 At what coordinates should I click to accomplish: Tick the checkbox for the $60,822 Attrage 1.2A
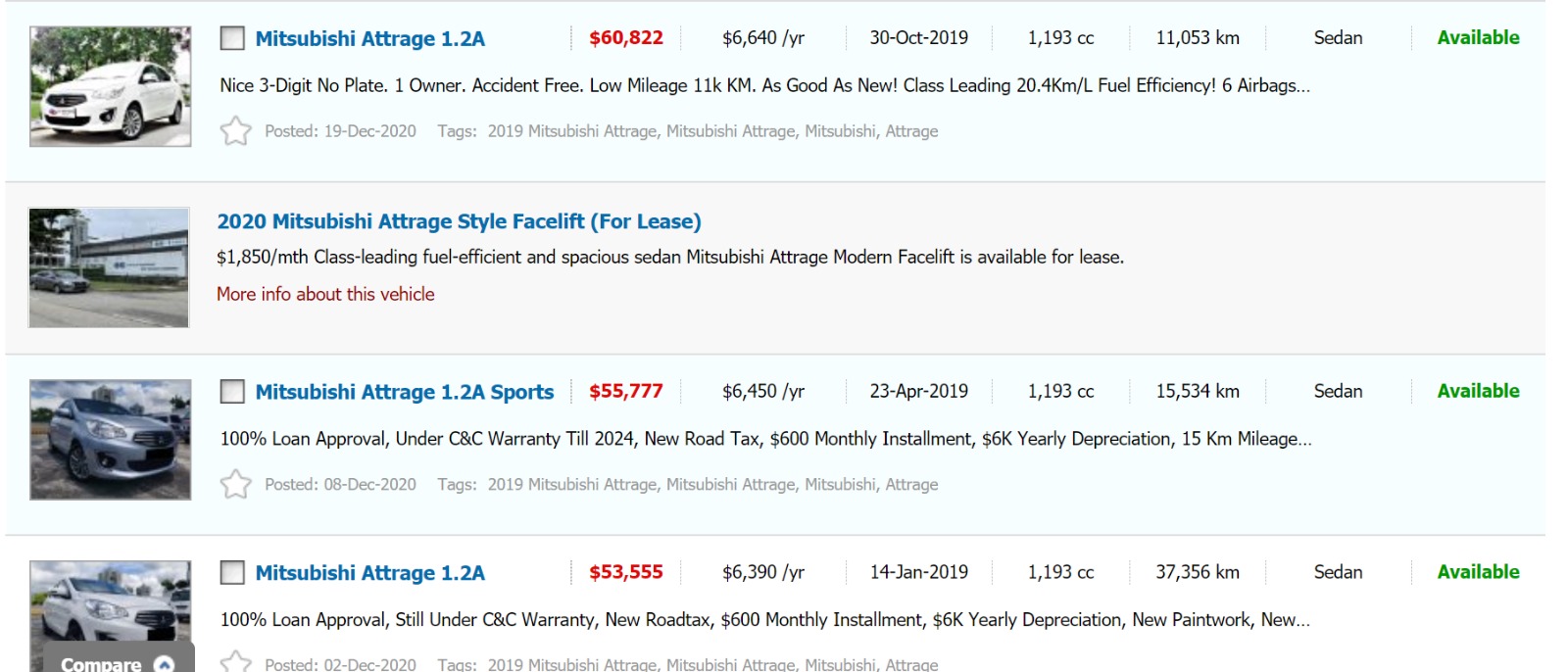[232, 38]
